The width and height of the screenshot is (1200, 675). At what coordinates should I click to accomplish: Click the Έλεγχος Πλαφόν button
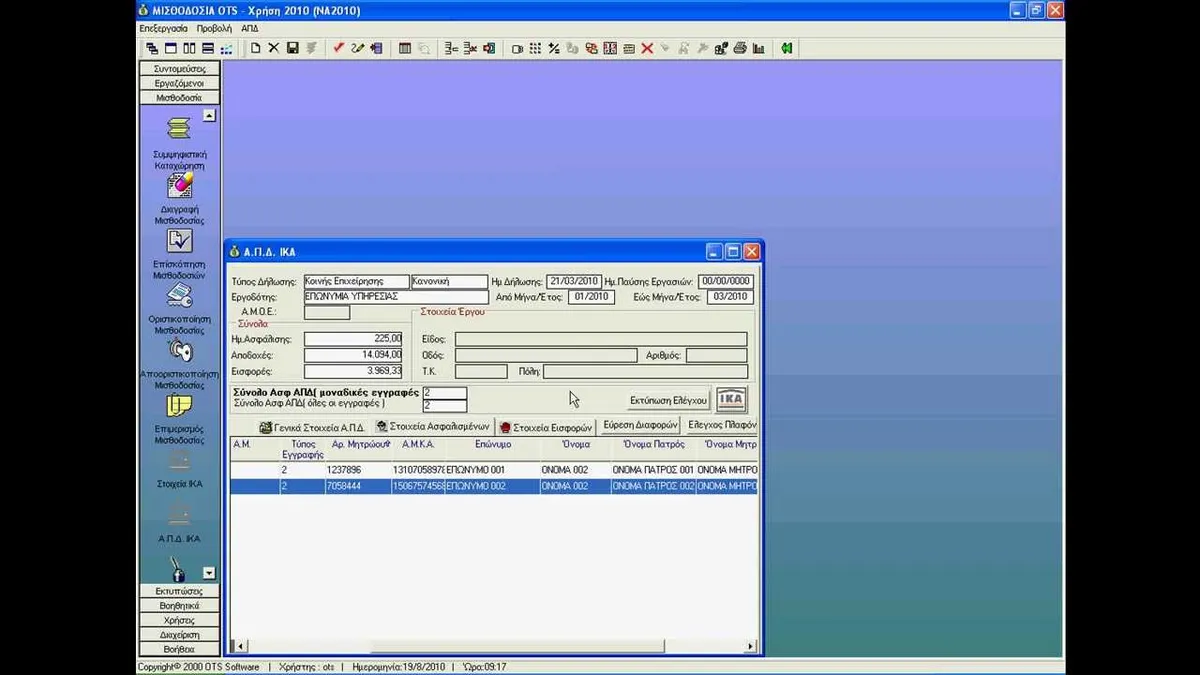coord(721,425)
